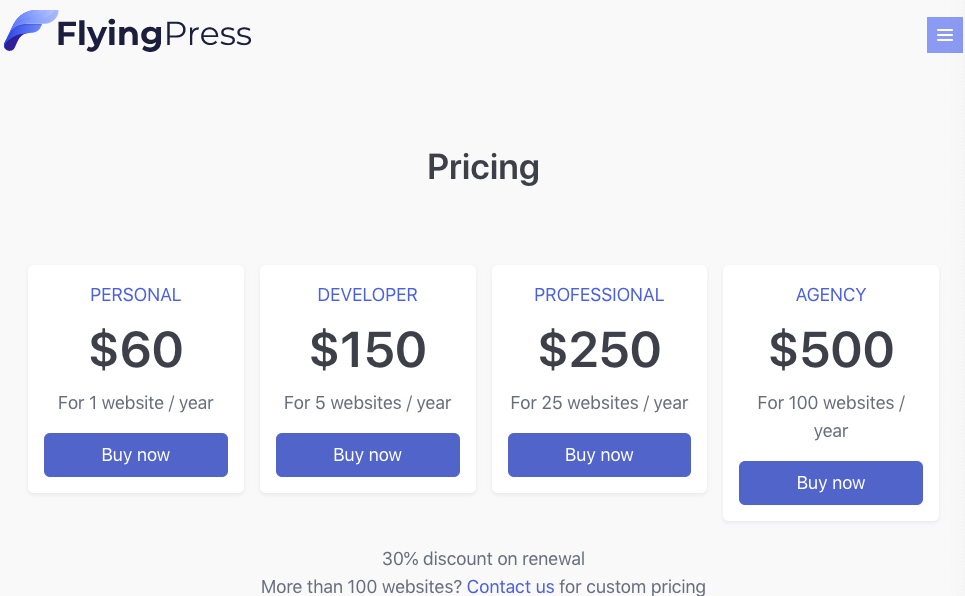Select the AGENCY plan title
The height and width of the screenshot is (596, 965).
pyautogui.click(x=830, y=295)
